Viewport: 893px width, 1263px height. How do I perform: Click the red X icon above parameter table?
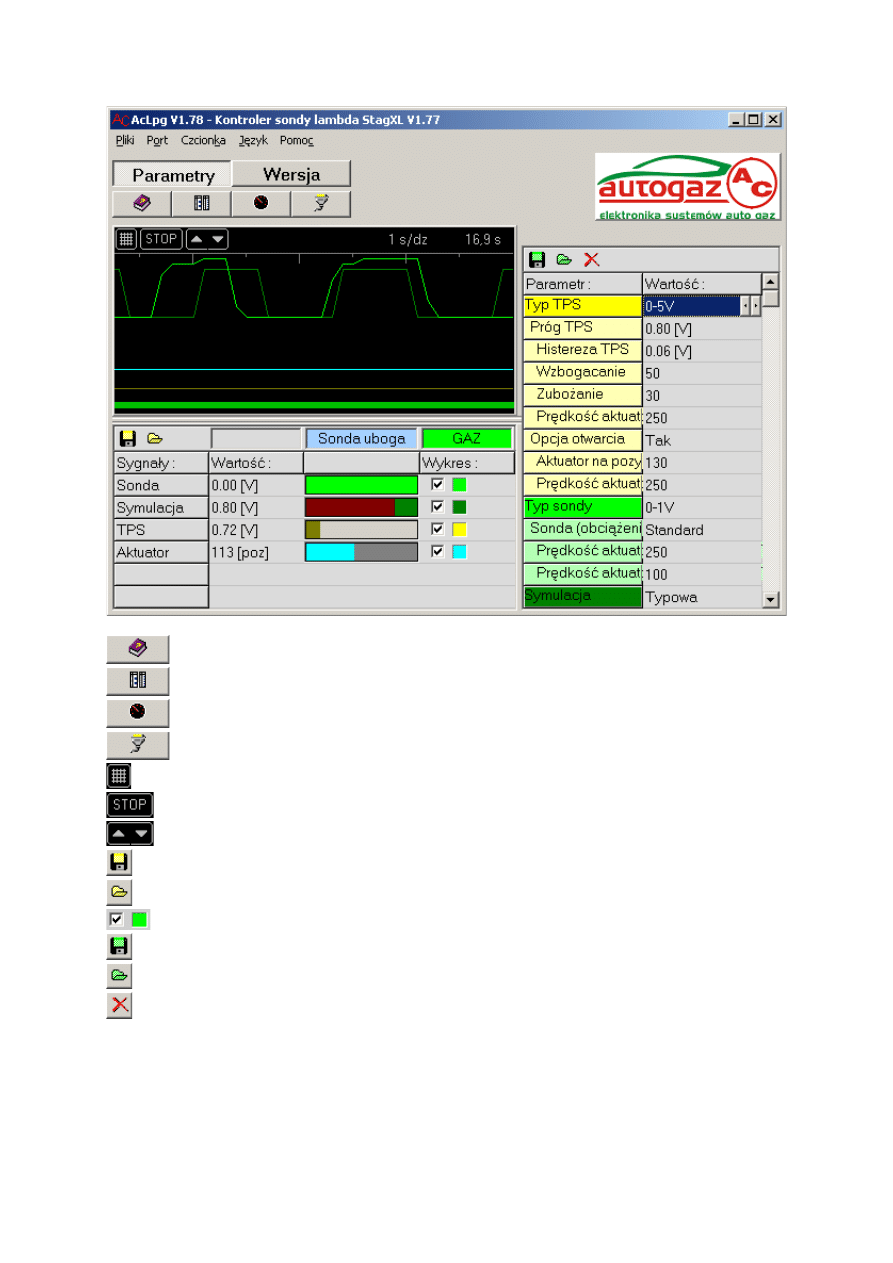592,260
